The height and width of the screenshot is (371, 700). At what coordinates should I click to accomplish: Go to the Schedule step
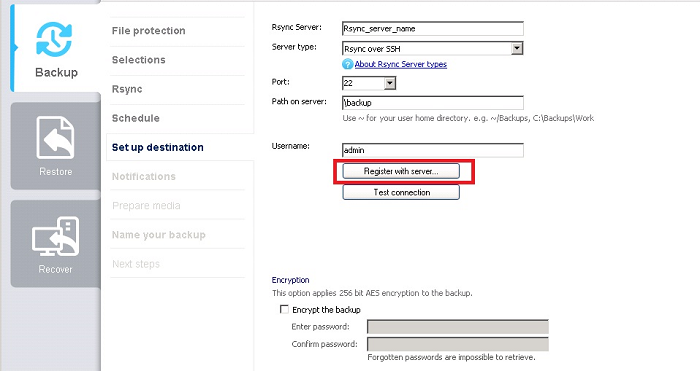pos(136,118)
